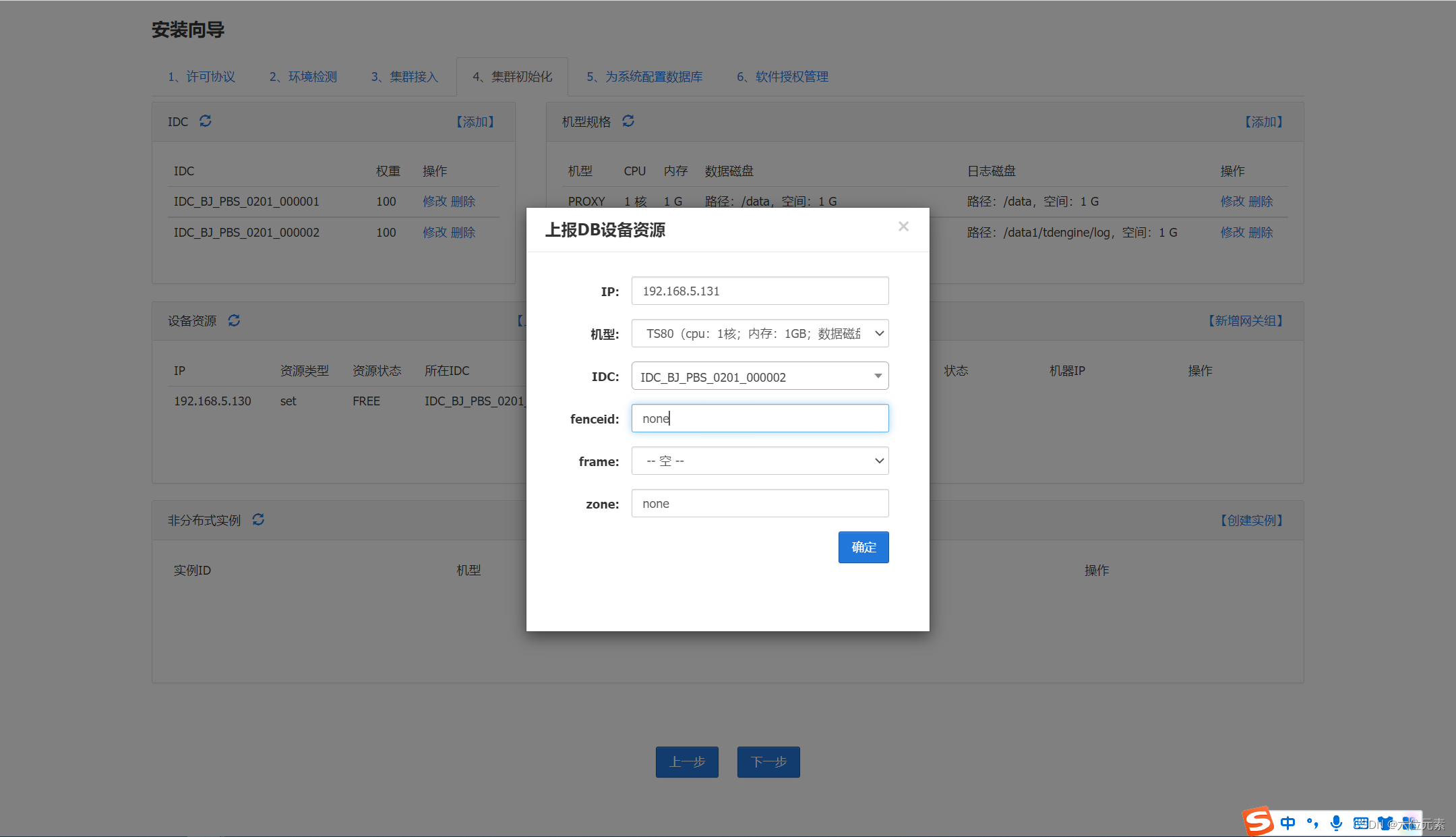1456x837 pixels.
Task: Switch to 5、为系统配置数据库 tab
Action: pos(644,77)
